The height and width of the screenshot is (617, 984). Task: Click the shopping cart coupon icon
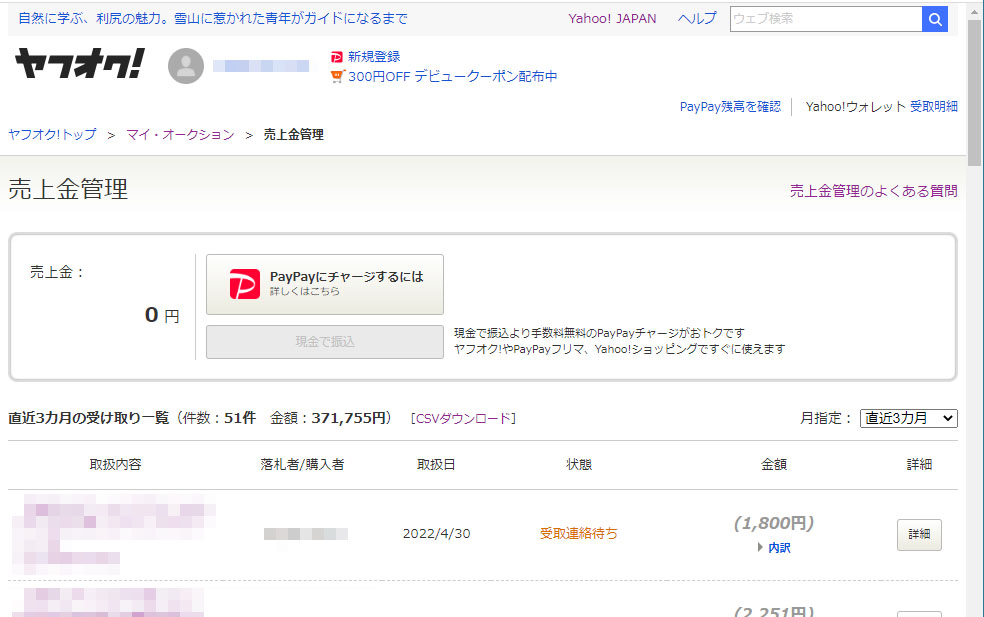tap(337, 76)
